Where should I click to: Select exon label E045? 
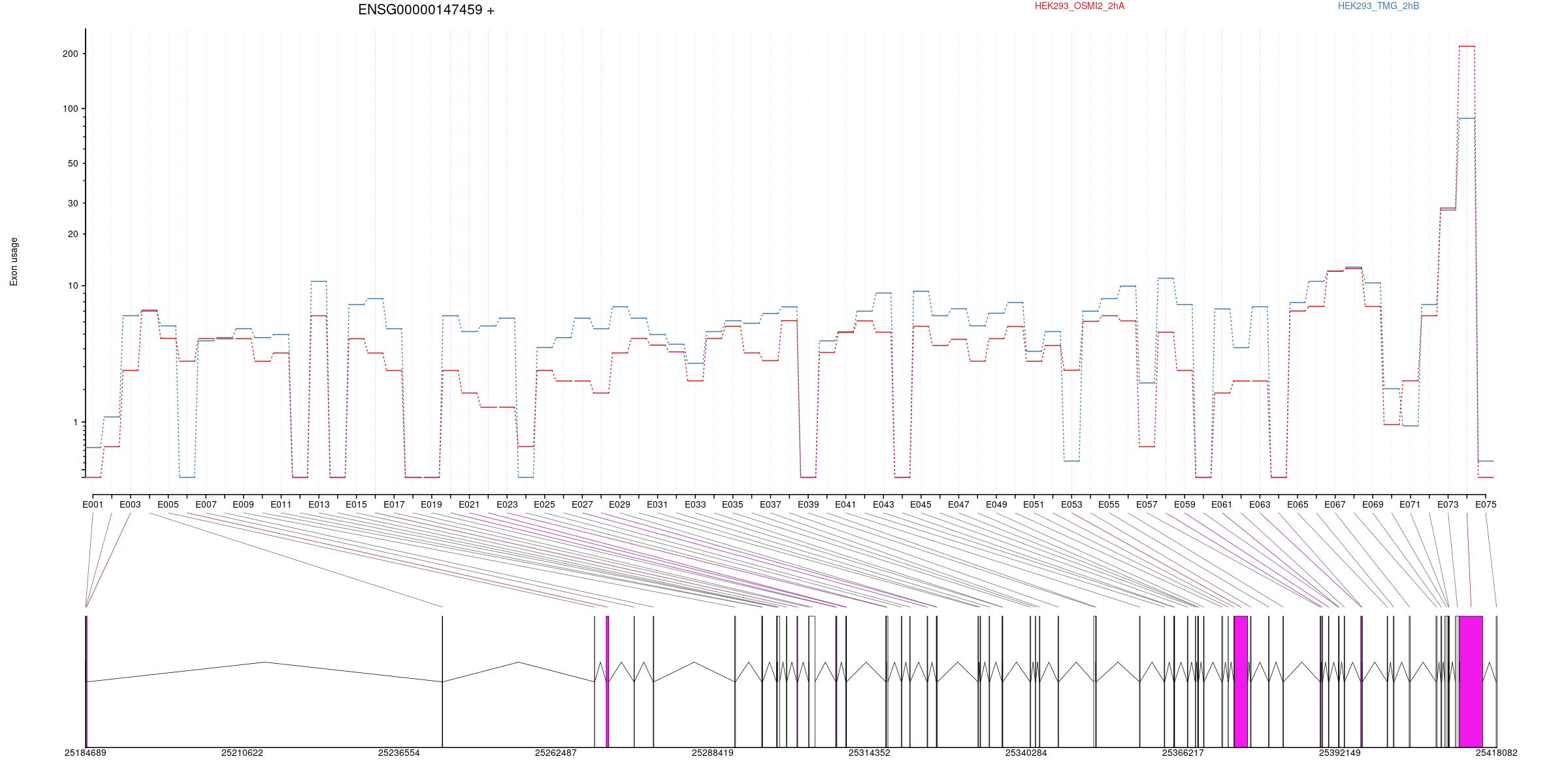[921, 504]
